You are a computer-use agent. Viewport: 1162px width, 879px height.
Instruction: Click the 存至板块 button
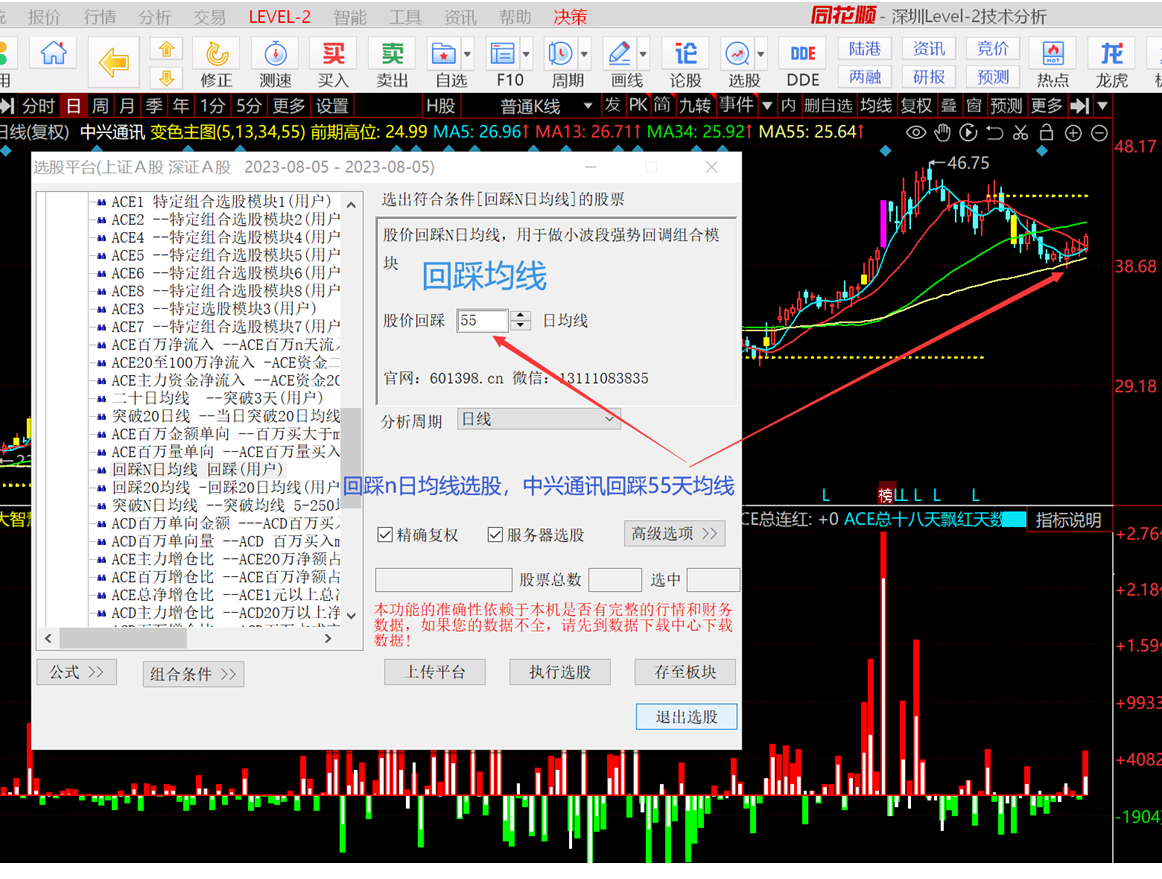[685, 672]
